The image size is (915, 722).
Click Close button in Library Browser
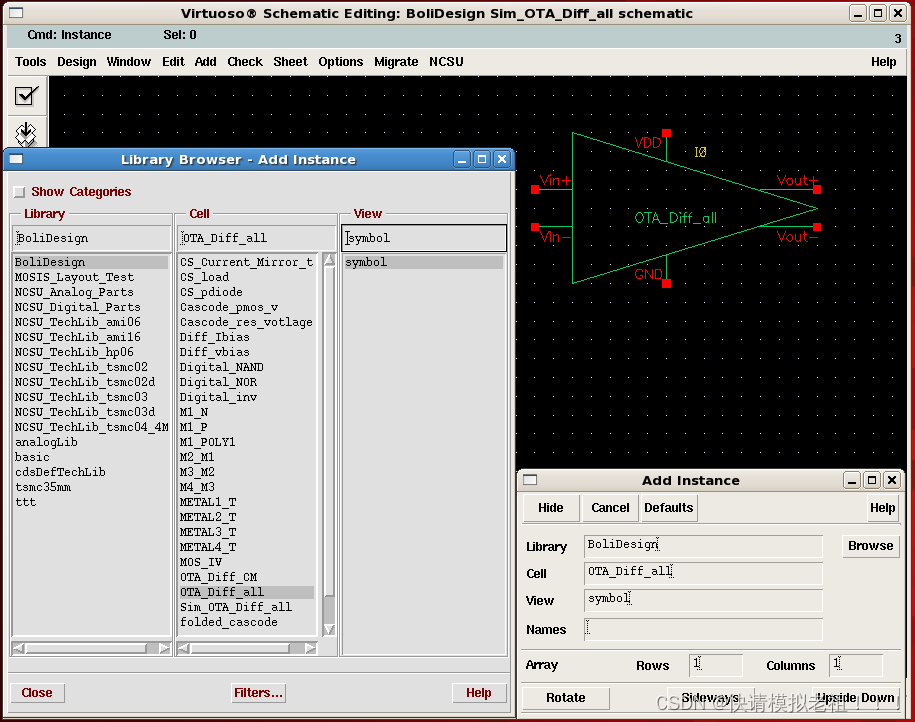[x=37, y=693]
